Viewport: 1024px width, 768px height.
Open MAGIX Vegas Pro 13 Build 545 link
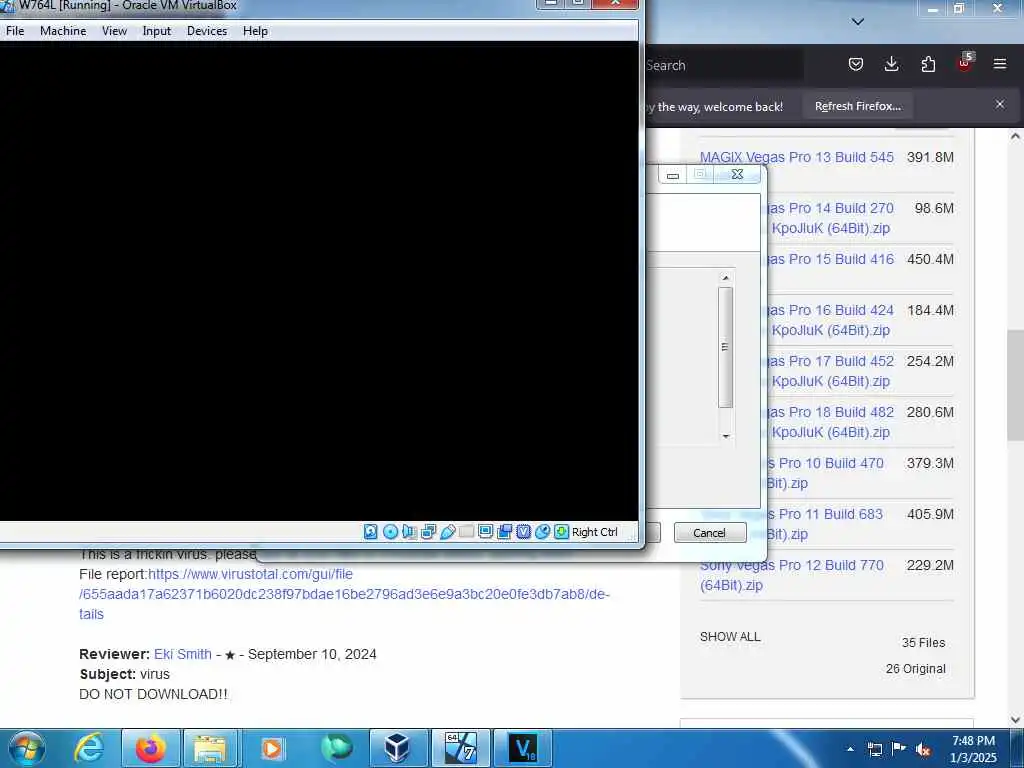coord(797,157)
